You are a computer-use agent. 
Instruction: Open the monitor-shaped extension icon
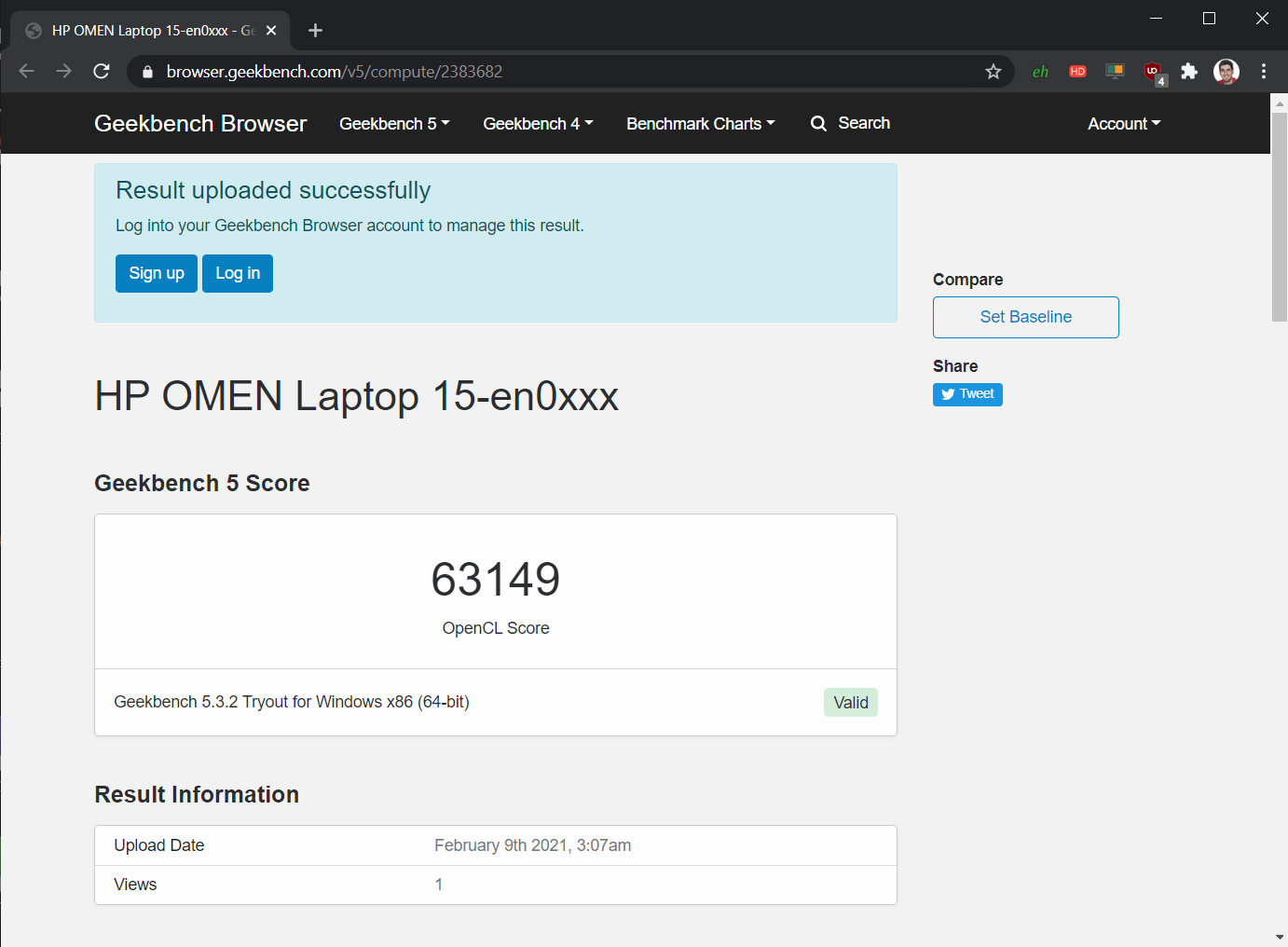click(1115, 72)
